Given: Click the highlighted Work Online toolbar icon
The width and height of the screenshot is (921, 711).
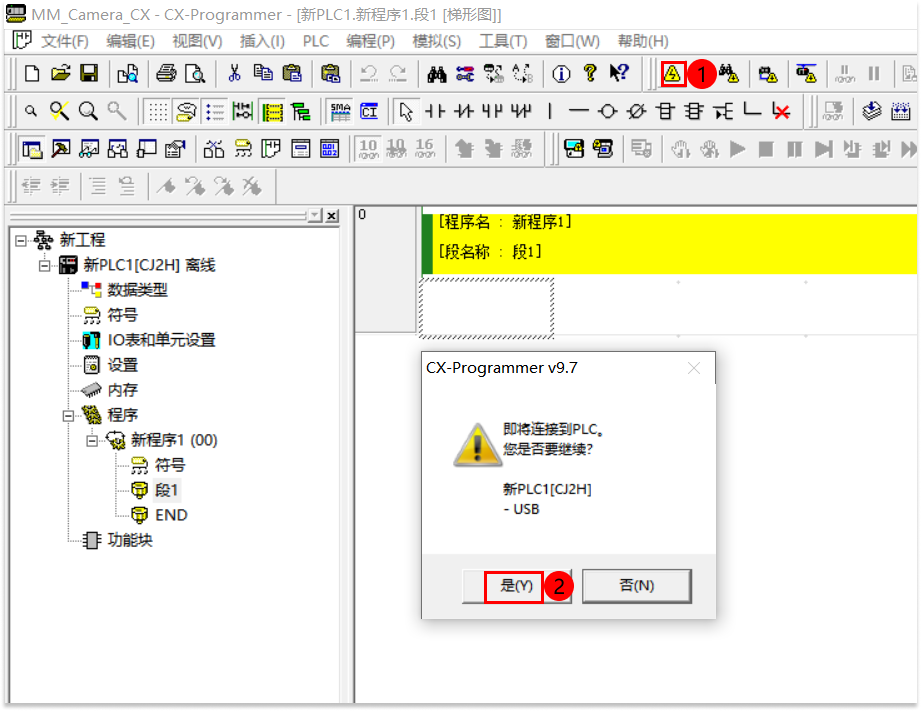Looking at the screenshot, I should click(671, 74).
